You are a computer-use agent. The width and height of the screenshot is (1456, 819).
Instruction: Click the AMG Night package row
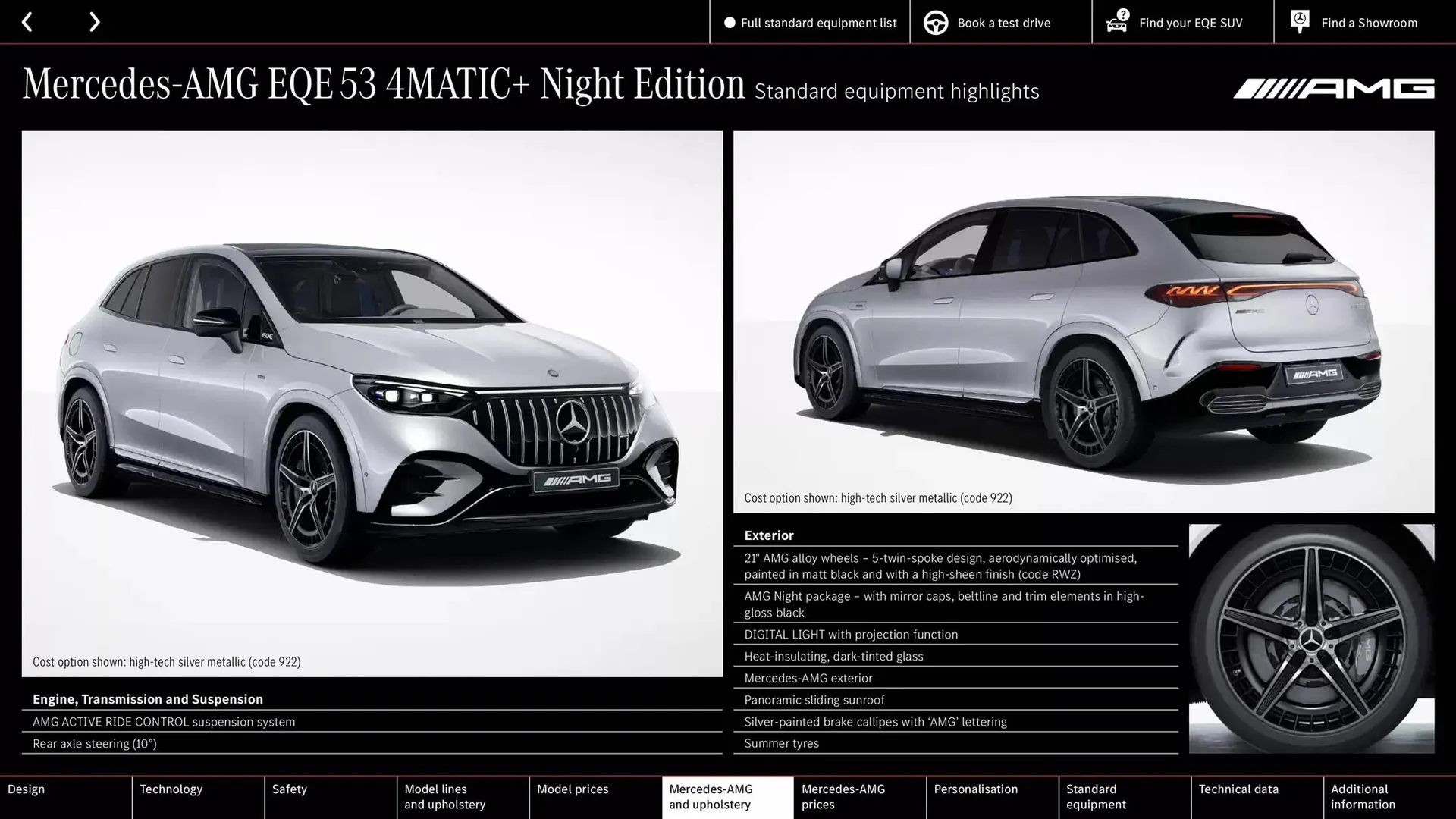955,604
